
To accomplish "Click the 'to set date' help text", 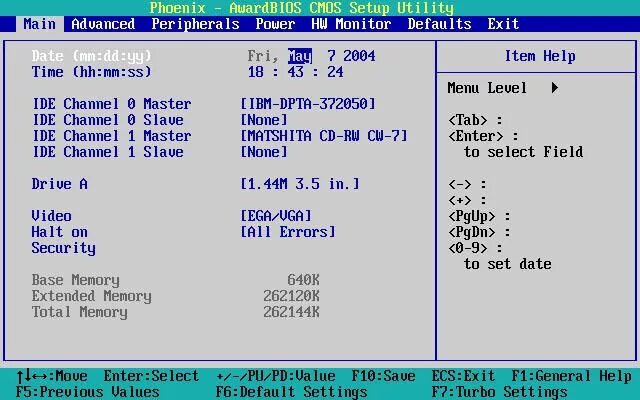I will pos(507,264).
